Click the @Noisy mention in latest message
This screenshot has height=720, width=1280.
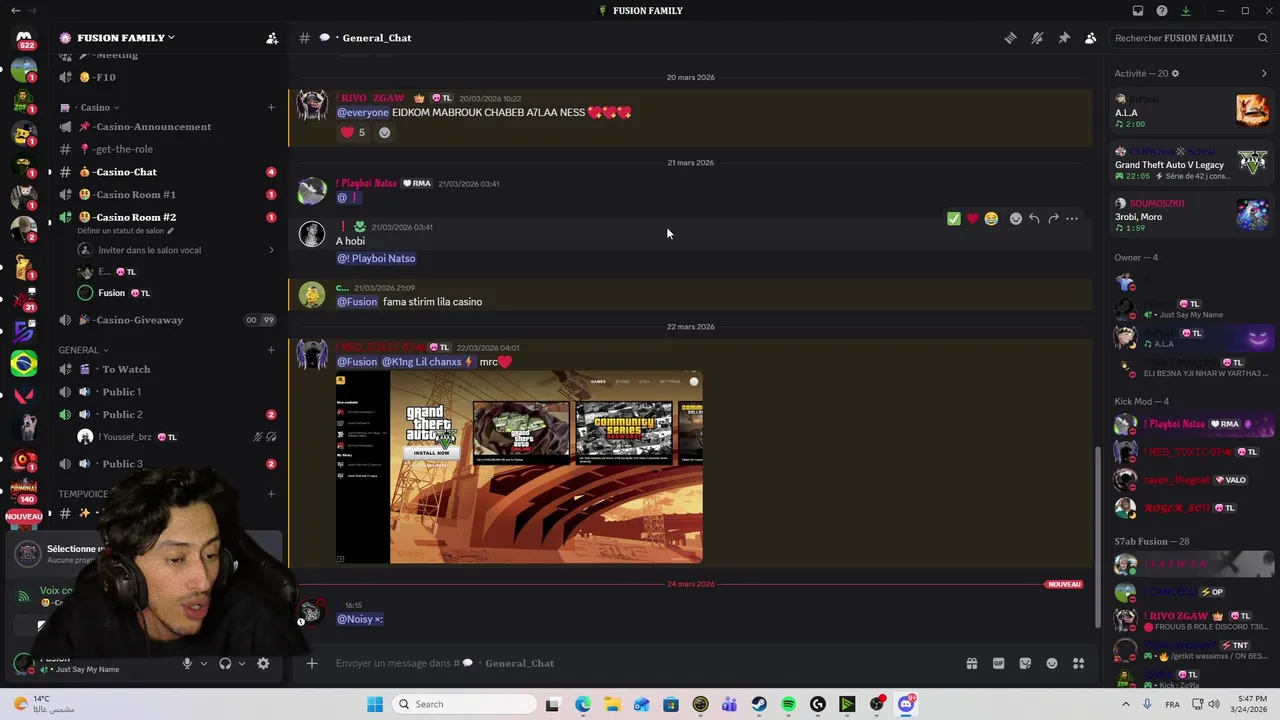point(360,619)
